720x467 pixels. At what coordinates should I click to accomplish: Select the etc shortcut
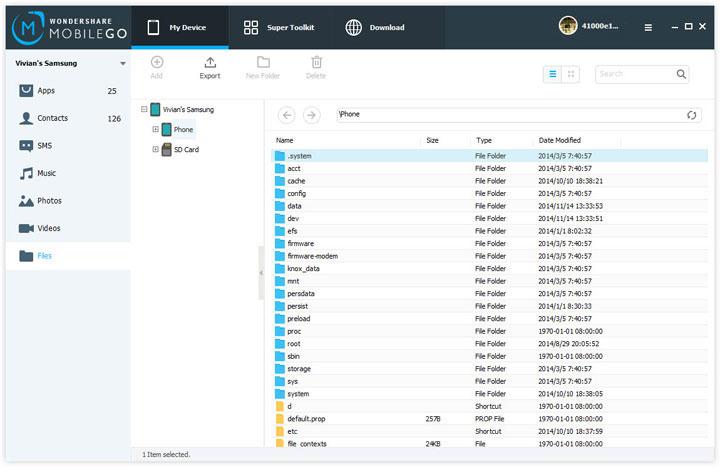[x=489, y=431]
